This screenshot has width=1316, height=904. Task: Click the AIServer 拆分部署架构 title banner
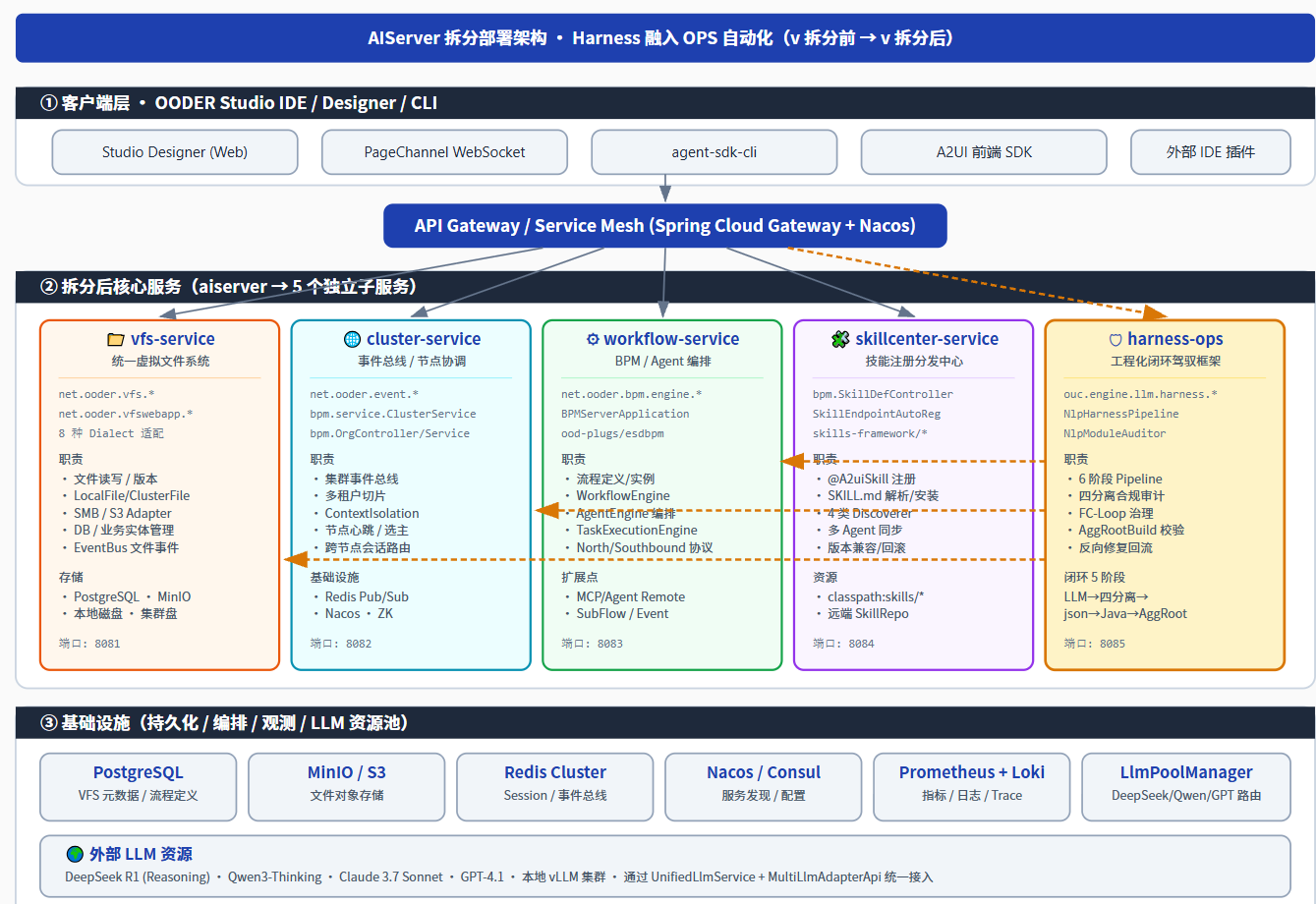click(x=665, y=38)
